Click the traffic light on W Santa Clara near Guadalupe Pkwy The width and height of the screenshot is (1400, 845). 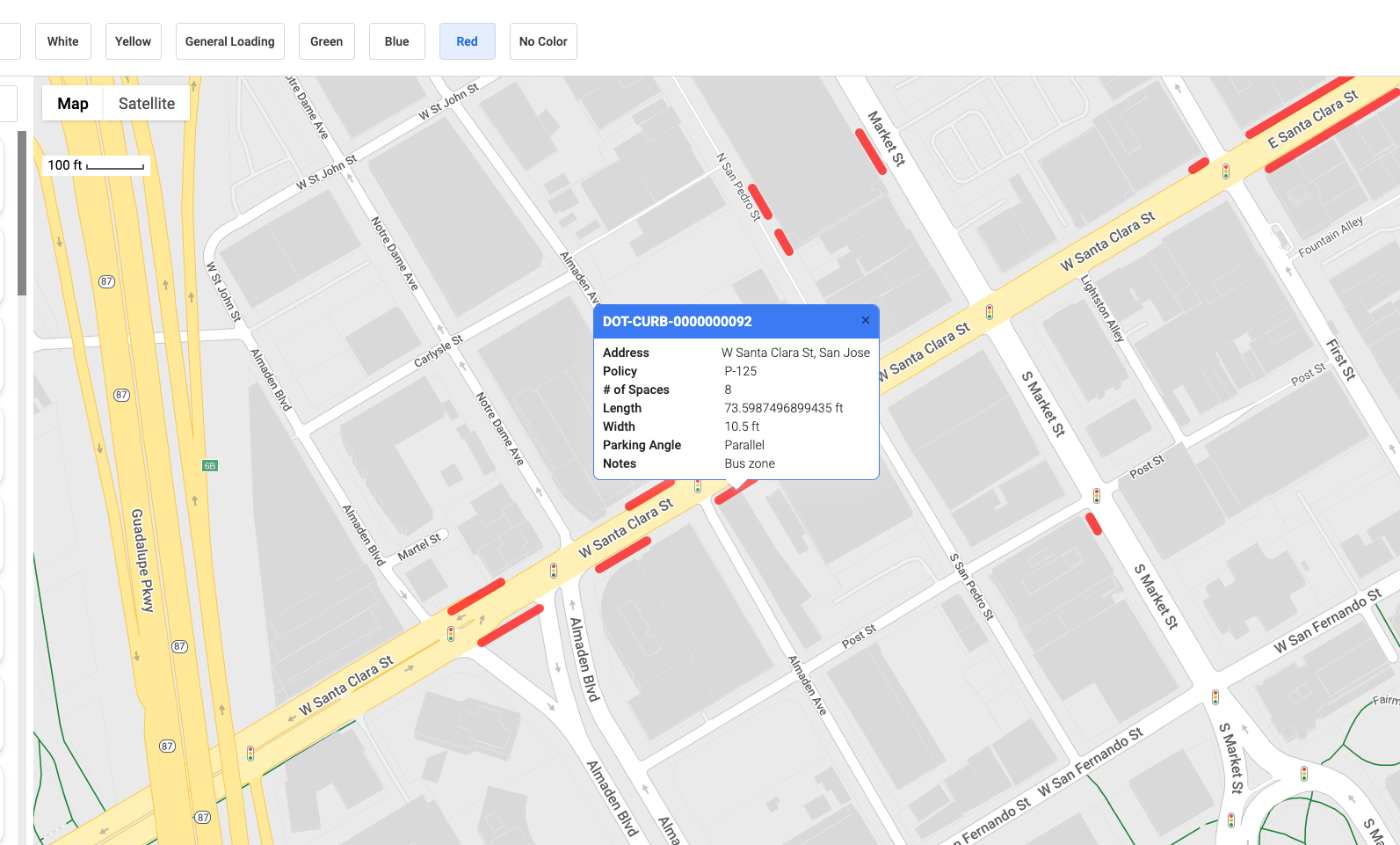(x=250, y=754)
